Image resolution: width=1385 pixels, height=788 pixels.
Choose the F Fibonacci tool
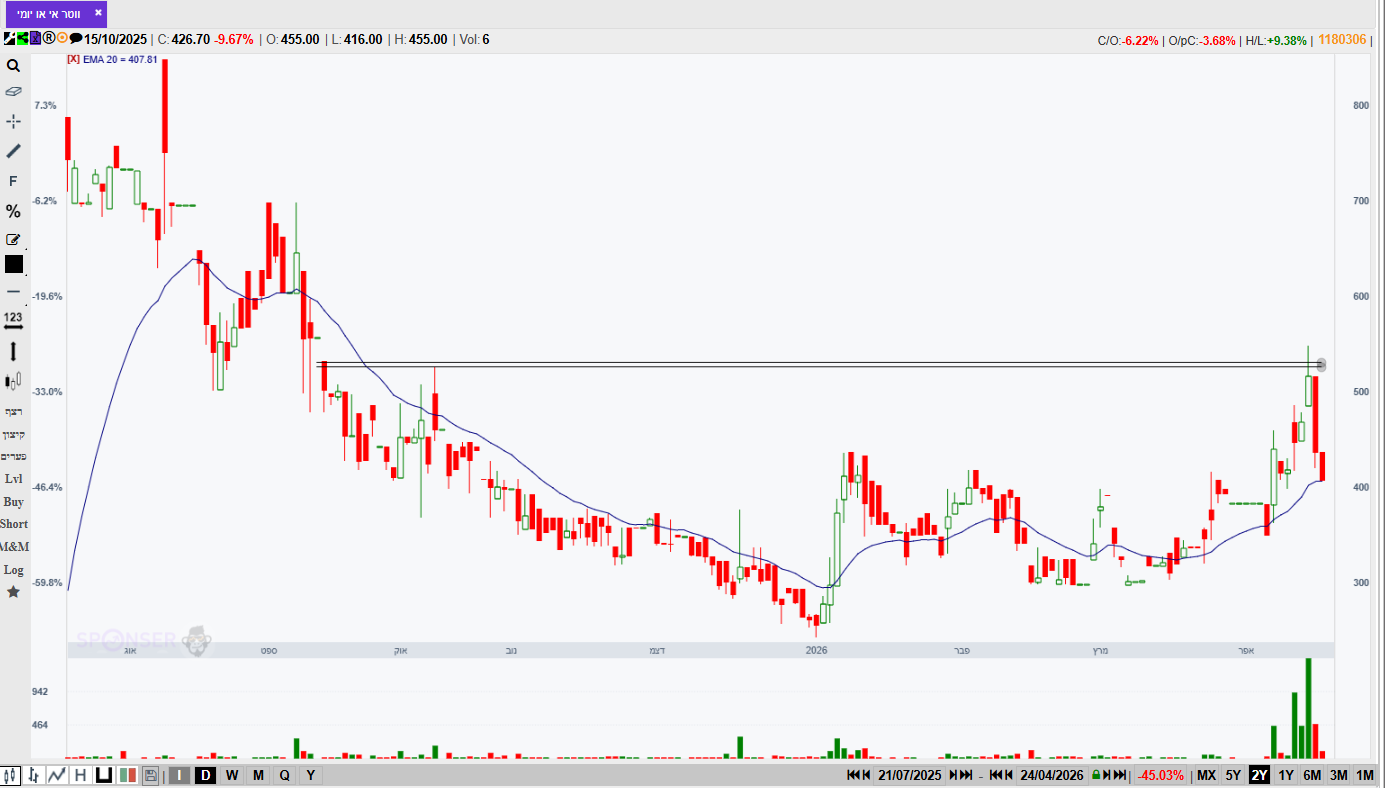click(13, 181)
